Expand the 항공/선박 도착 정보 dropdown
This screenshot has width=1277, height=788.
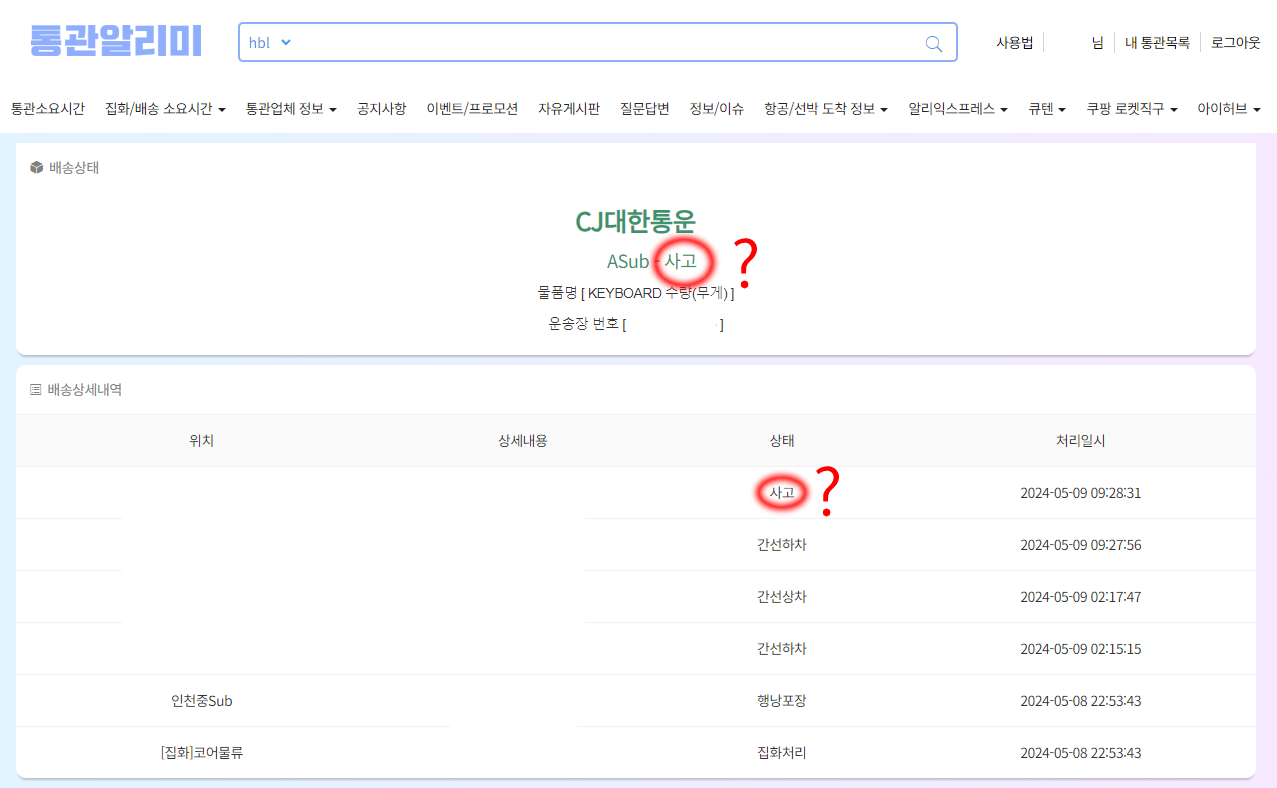click(826, 108)
